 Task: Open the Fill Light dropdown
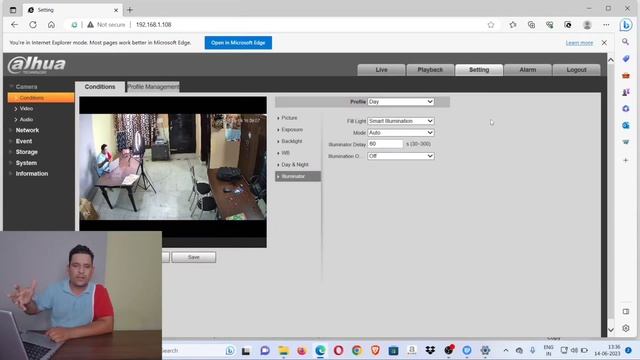(x=401, y=121)
